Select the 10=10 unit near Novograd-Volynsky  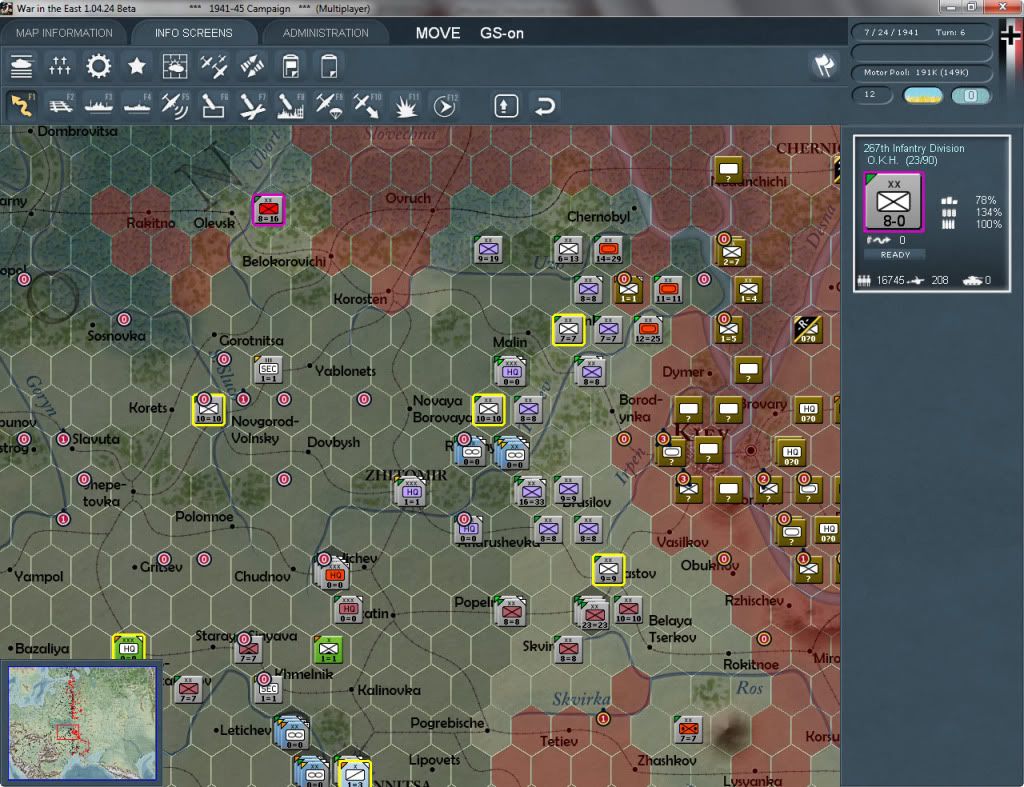[208, 410]
